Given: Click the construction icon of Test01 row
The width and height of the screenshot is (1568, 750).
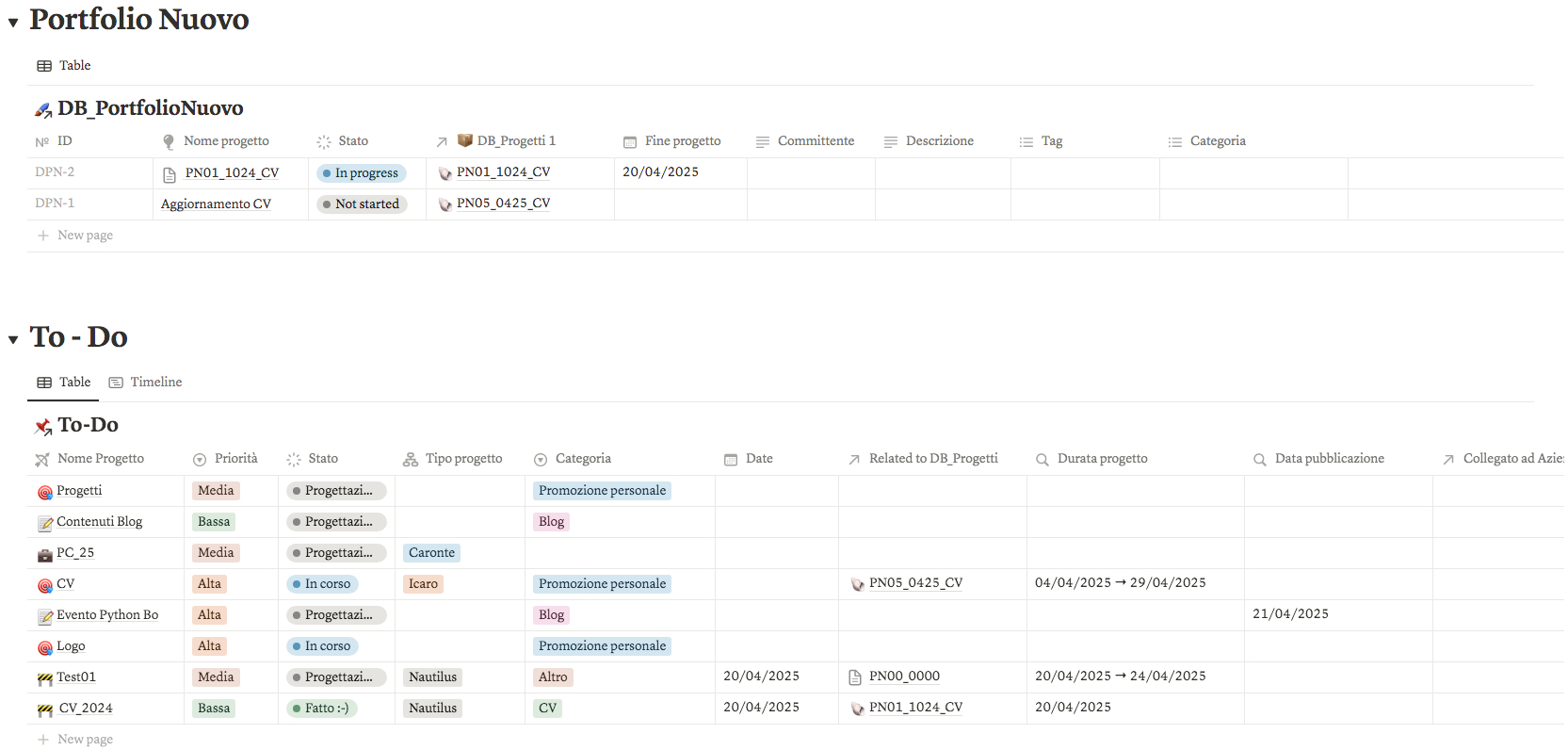Looking at the screenshot, I should point(44,678).
